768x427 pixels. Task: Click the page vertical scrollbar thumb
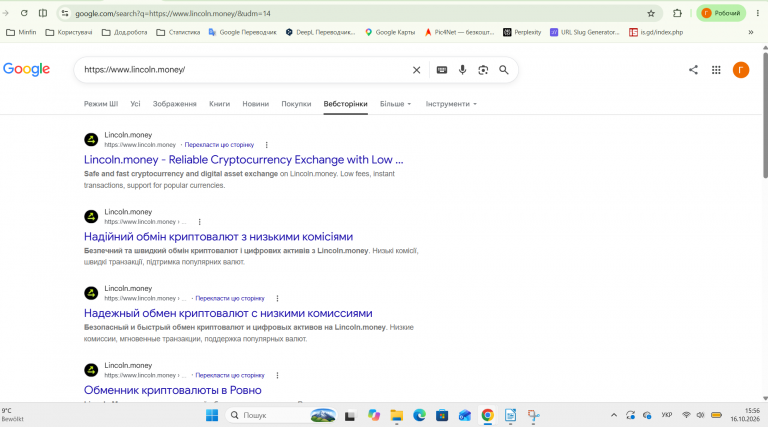(765, 115)
